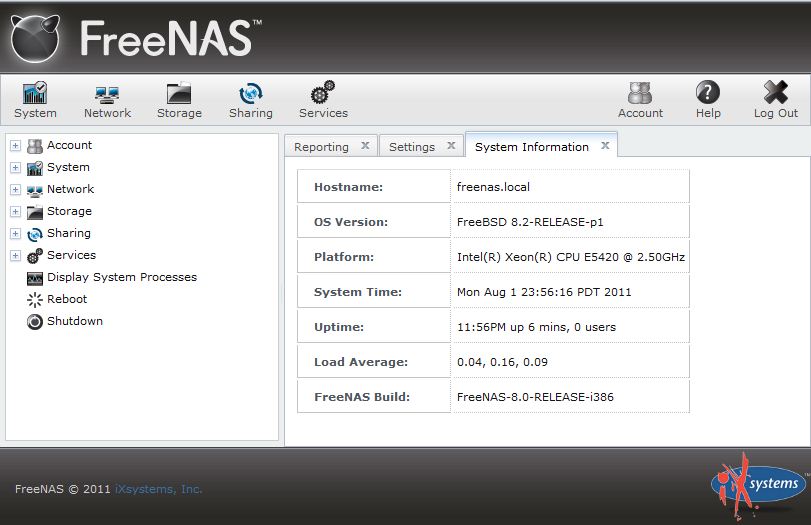Click the Services gears icon in the tree
The width and height of the screenshot is (811, 525).
pos(35,256)
